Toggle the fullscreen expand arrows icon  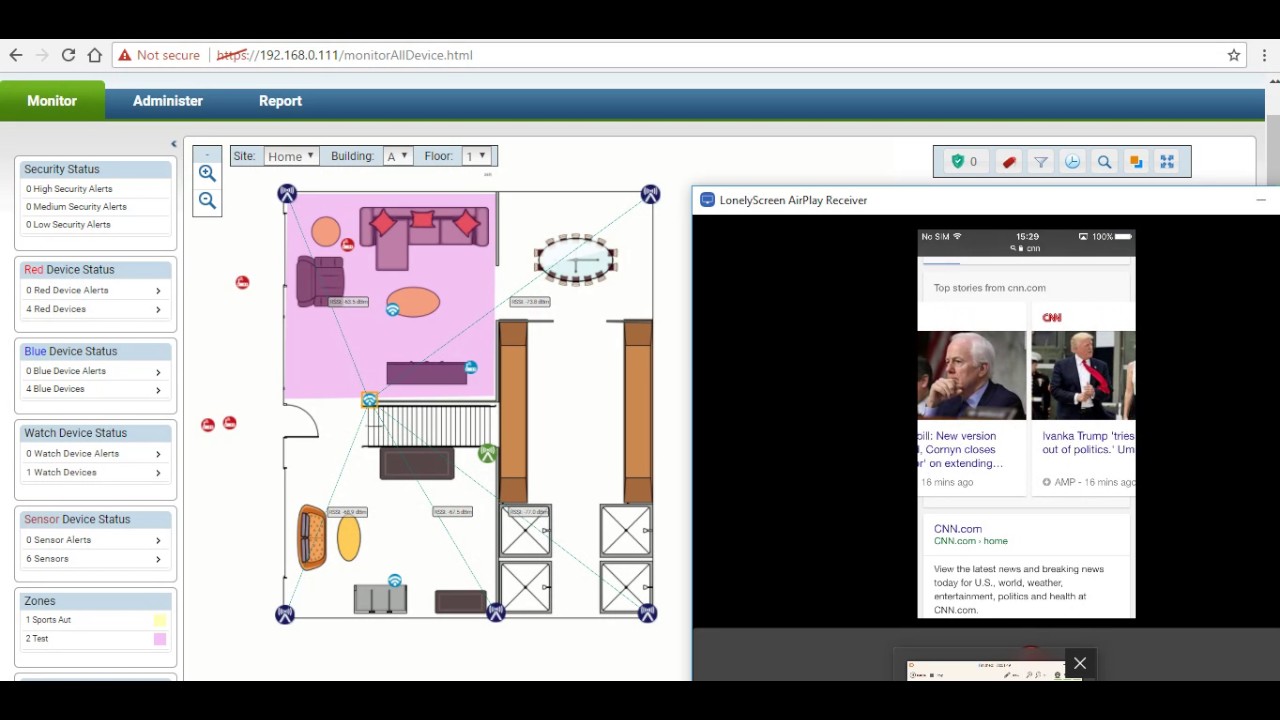1167,162
